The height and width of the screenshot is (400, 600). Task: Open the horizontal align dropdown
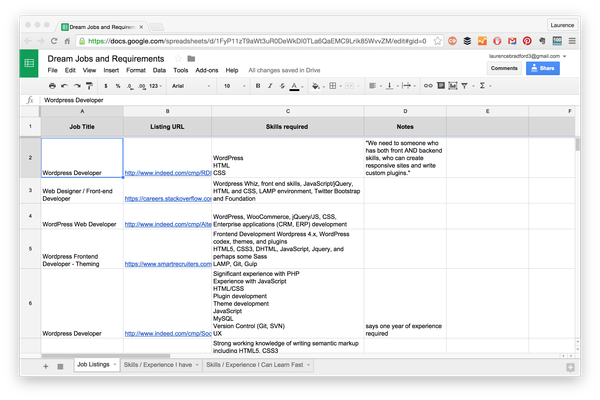375,86
